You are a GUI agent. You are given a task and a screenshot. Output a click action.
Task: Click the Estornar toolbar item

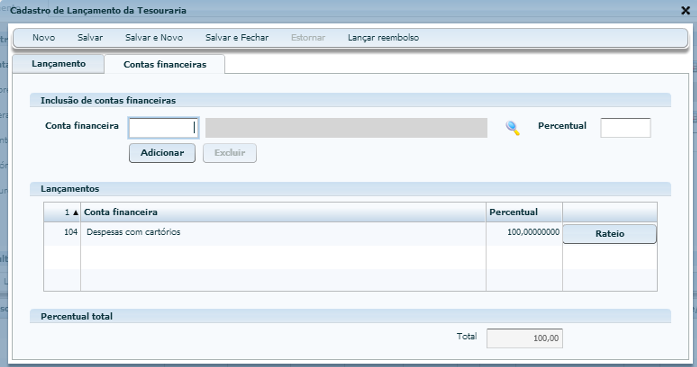[308, 38]
